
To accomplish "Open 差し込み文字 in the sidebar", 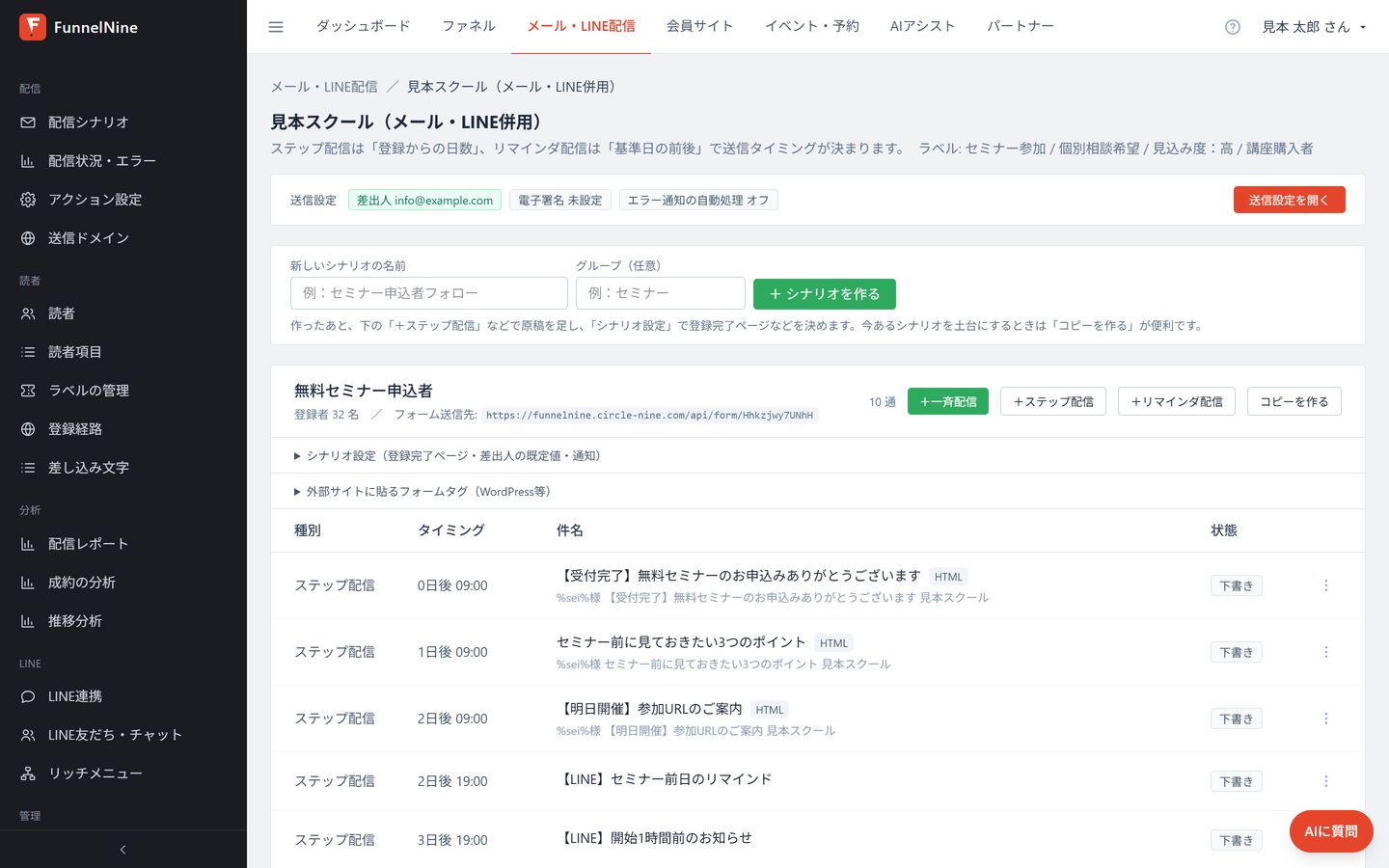I will (123, 468).
